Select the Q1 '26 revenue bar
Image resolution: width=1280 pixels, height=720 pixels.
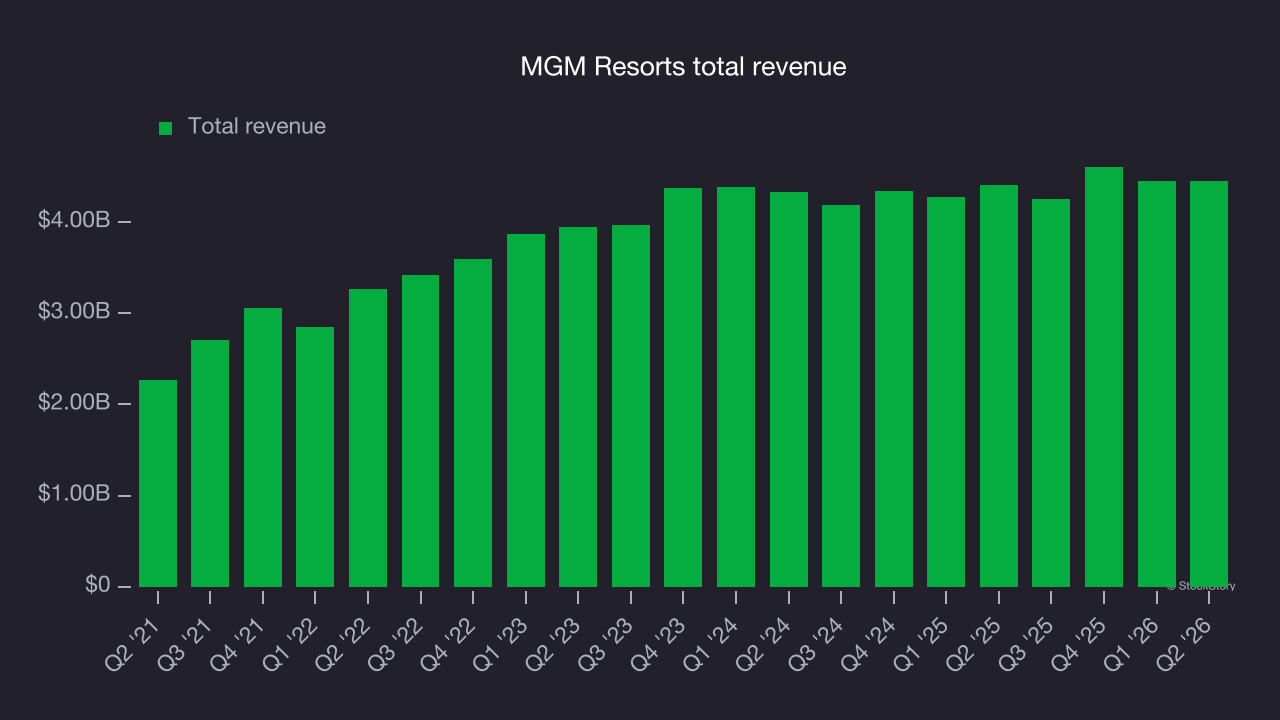1157,384
